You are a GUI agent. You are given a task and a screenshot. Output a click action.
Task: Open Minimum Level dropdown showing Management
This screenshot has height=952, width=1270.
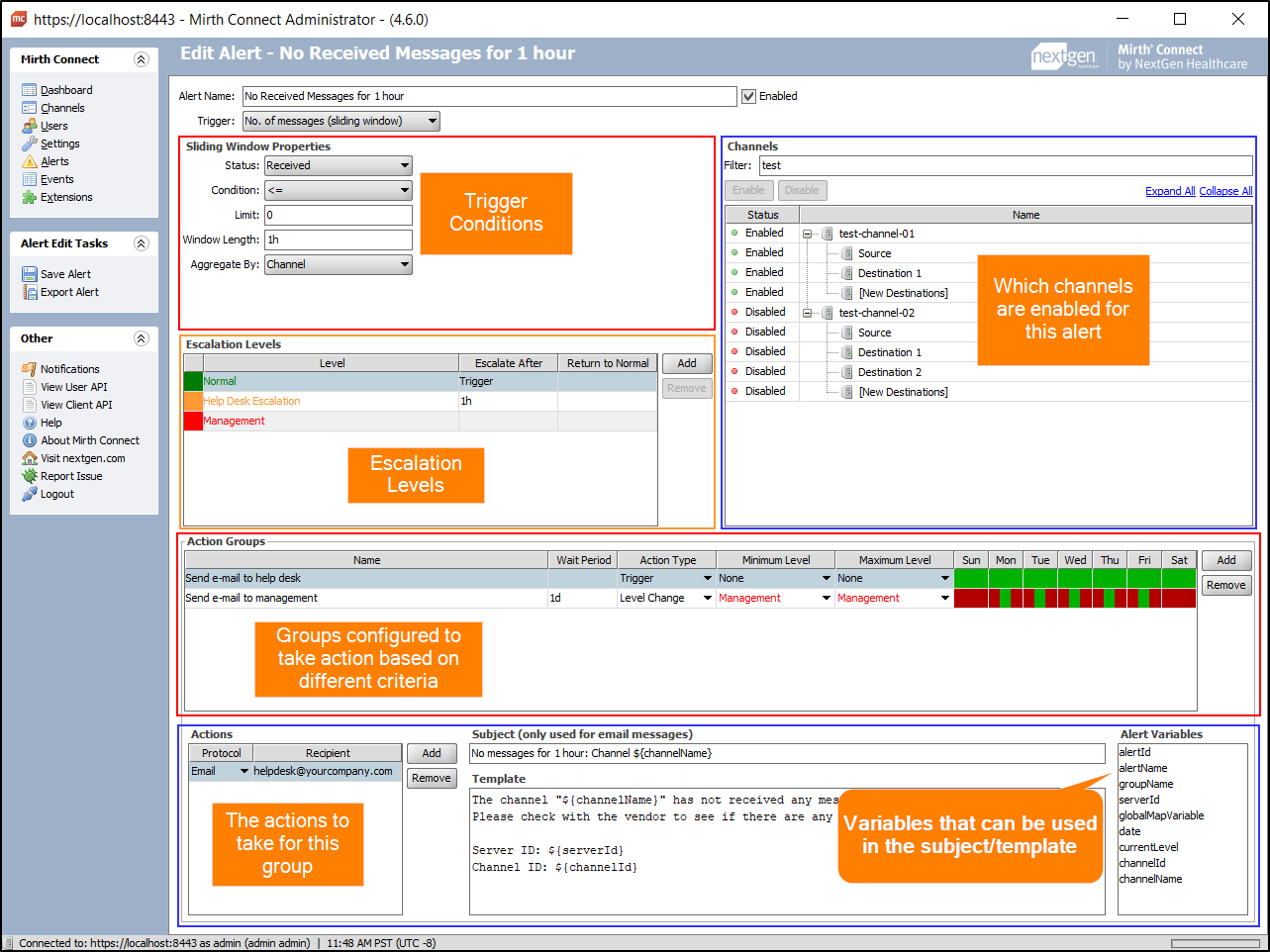click(x=827, y=598)
